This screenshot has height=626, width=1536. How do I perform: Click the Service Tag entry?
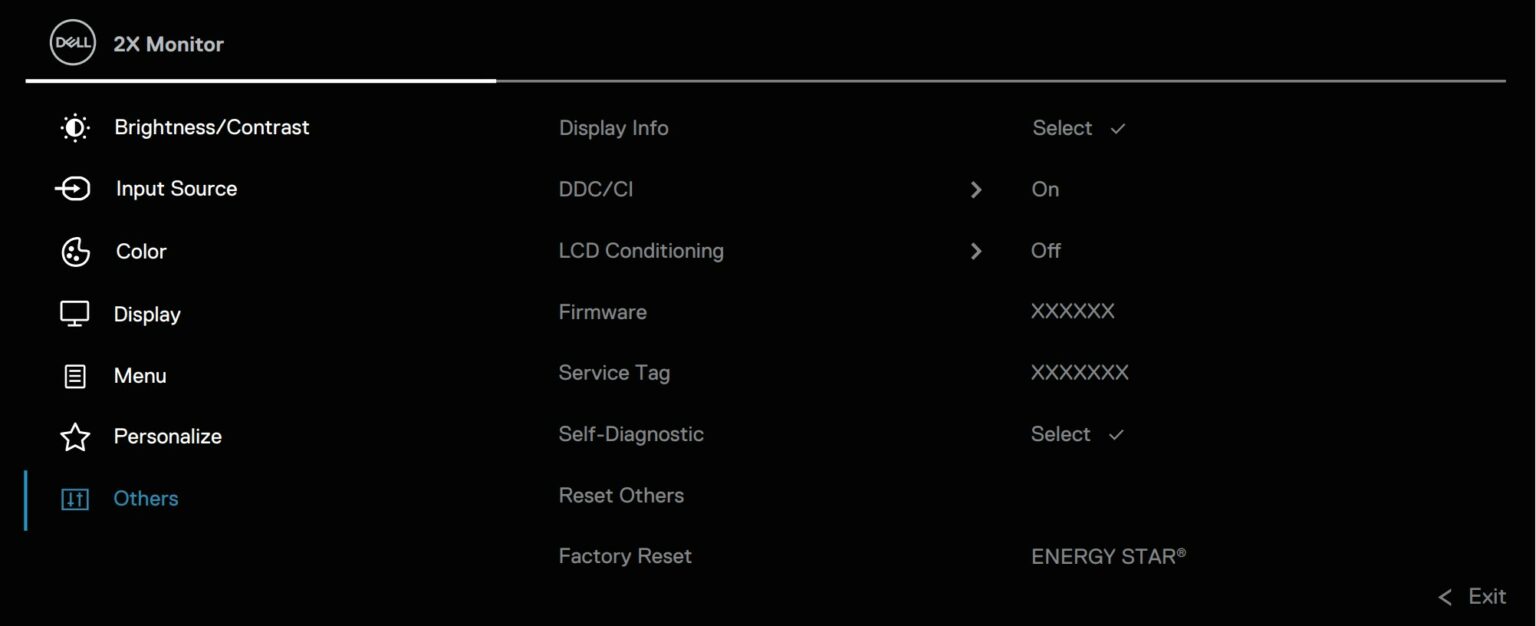point(614,373)
